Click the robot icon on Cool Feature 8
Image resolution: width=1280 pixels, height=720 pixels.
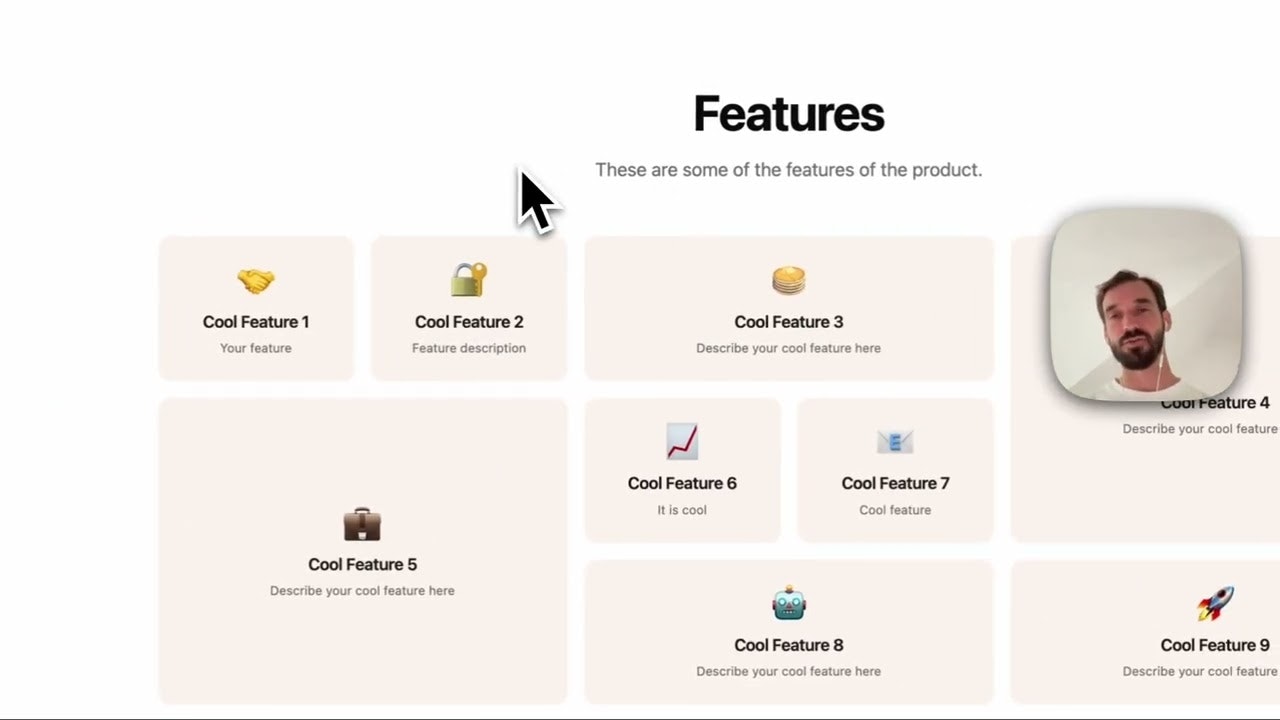pos(789,602)
